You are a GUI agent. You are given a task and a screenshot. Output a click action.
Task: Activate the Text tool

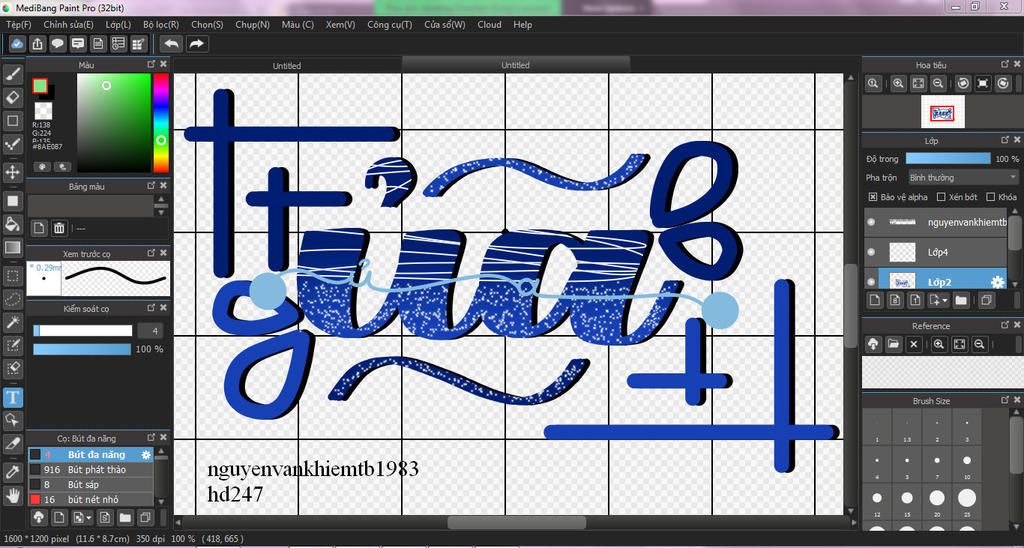point(12,396)
